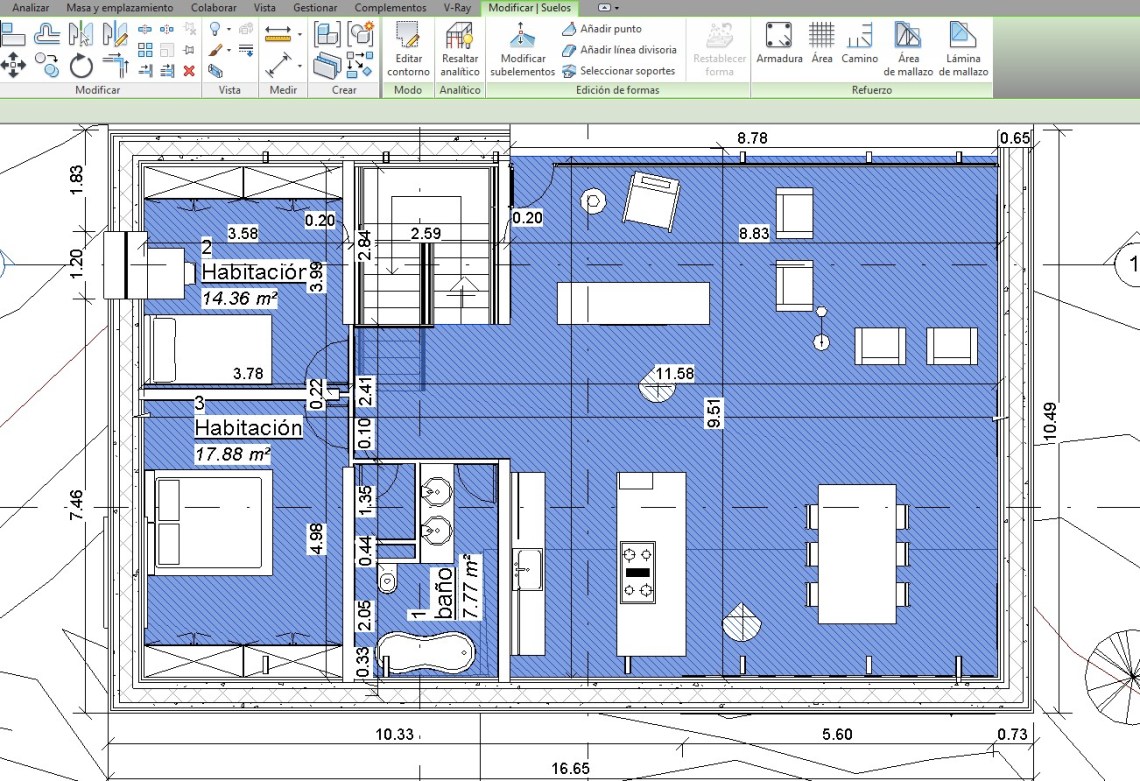Click the red X delete icon
Viewport: 1140px width, 781px height.
pyautogui.click(x=189, y=71)
